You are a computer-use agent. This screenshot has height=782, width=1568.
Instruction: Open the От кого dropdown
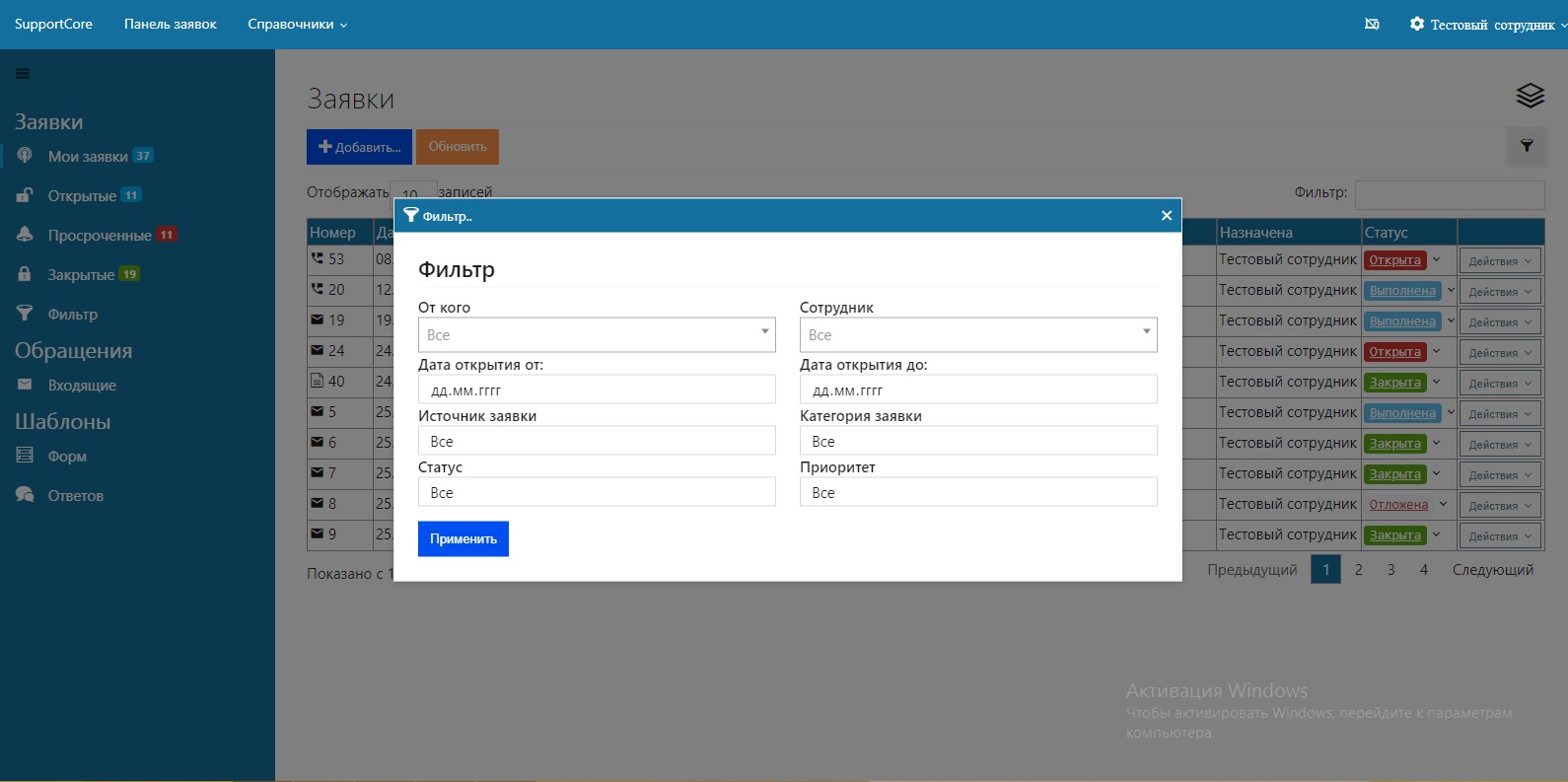click(597, 334)
